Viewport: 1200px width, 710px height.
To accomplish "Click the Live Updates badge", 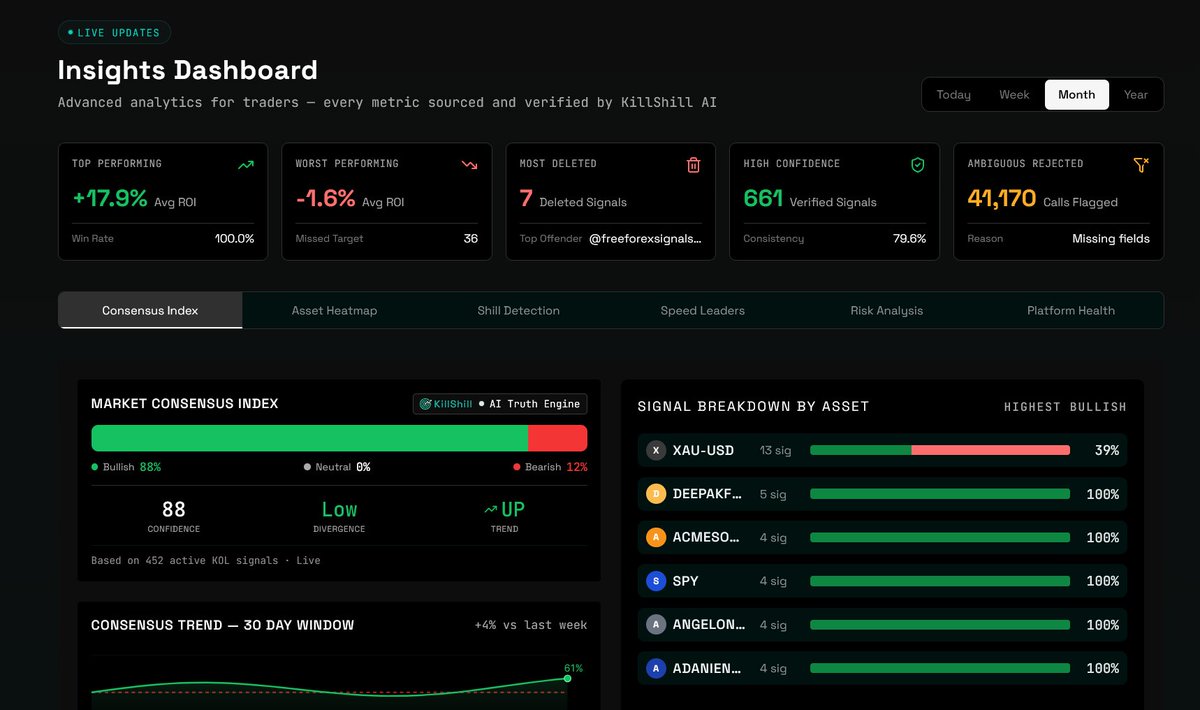I will point(114,33).
